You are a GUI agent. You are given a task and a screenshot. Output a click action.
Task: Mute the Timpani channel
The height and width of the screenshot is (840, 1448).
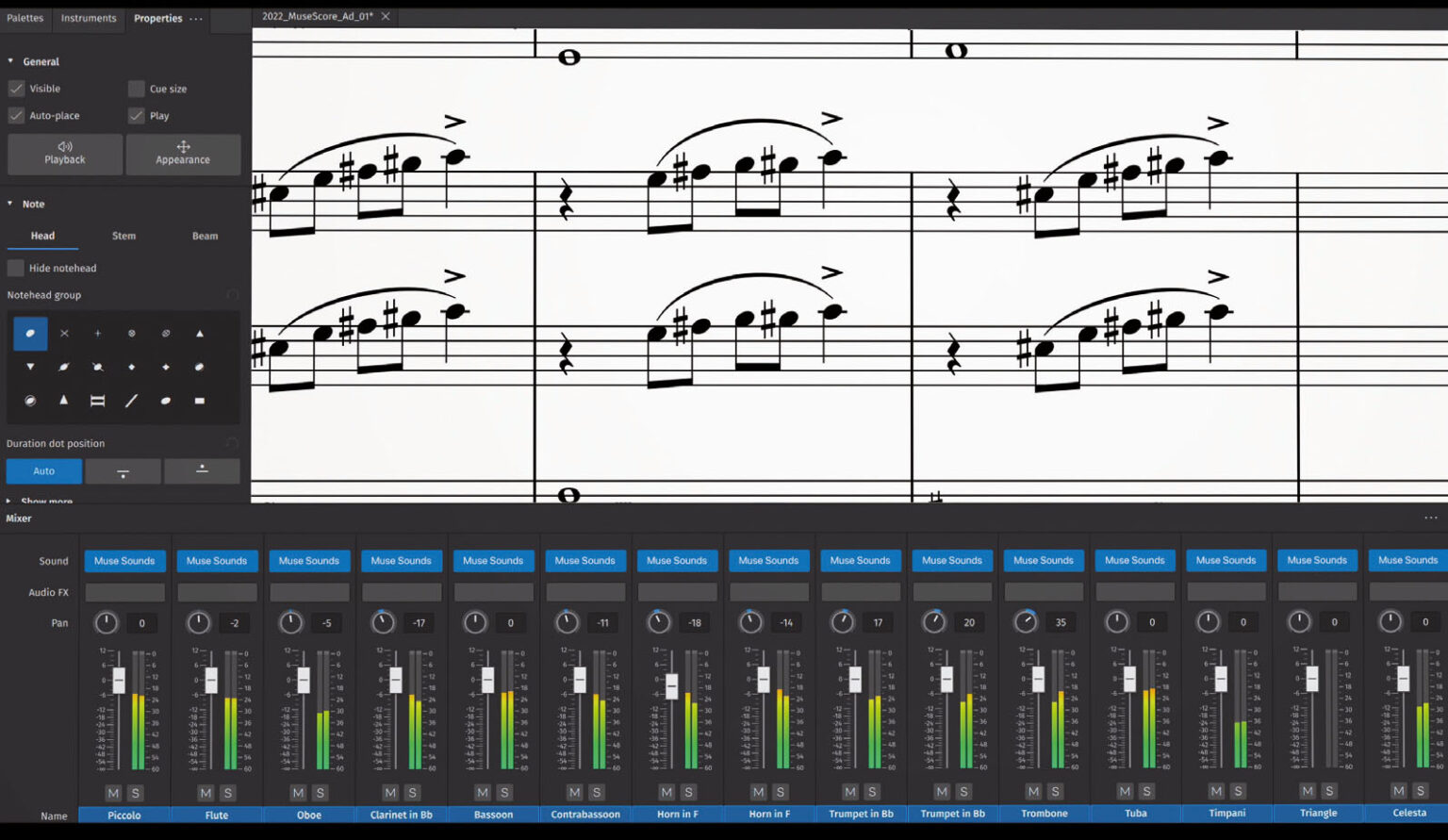1216,792
